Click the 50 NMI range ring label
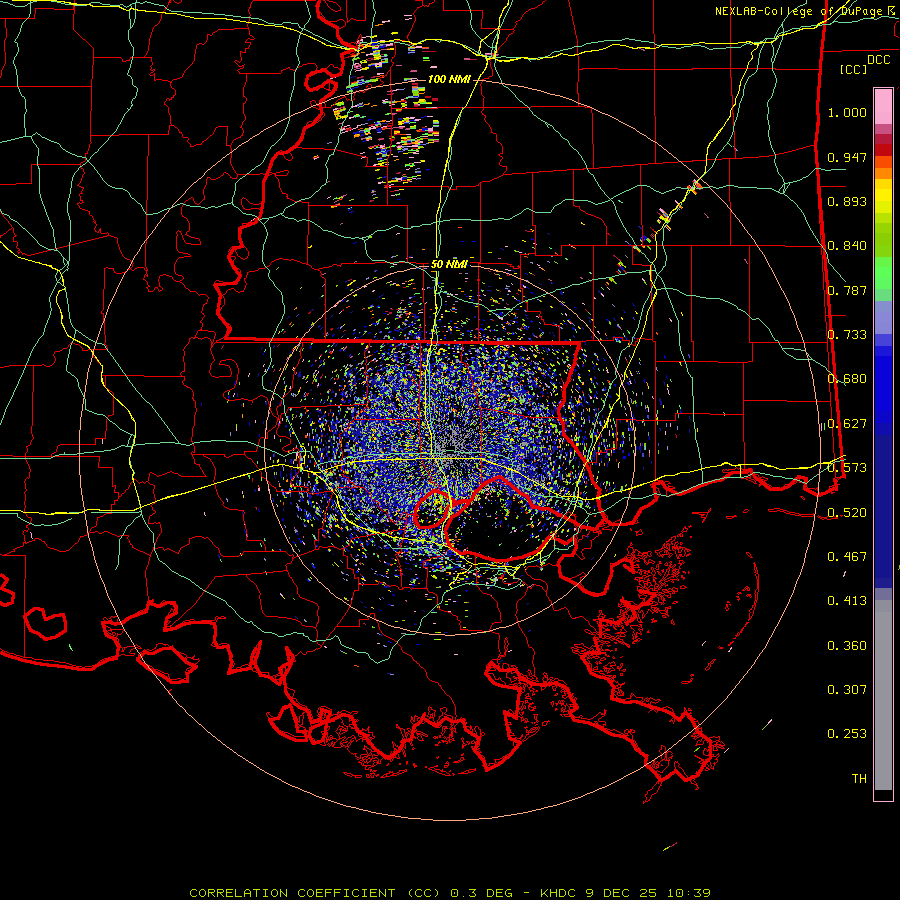The image size is (900, 900). [x=449, y=264]
